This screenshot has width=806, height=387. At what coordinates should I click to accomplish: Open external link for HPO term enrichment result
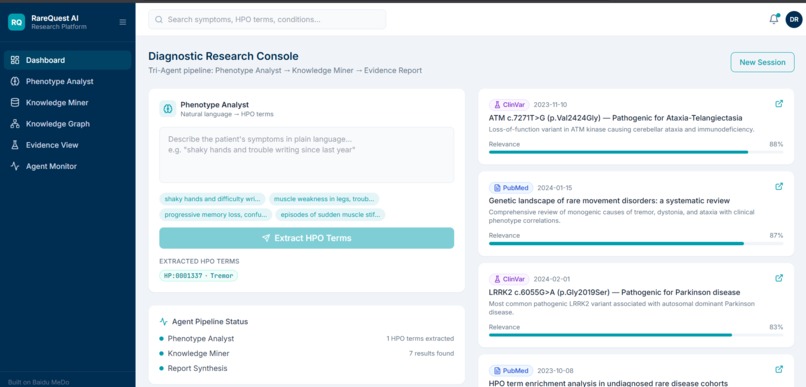tap(779, 370)
